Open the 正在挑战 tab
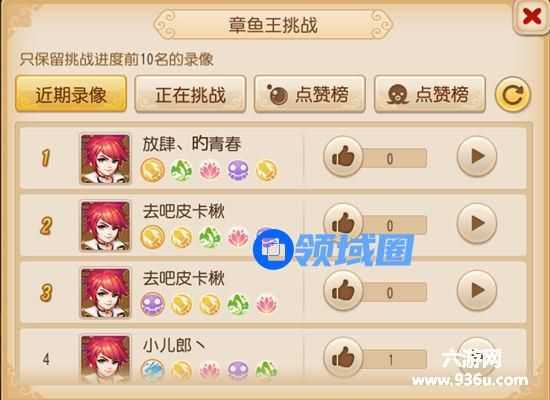The width and height of the screenshot is (550, 400). pyautogui.click(x=190, y=94)
